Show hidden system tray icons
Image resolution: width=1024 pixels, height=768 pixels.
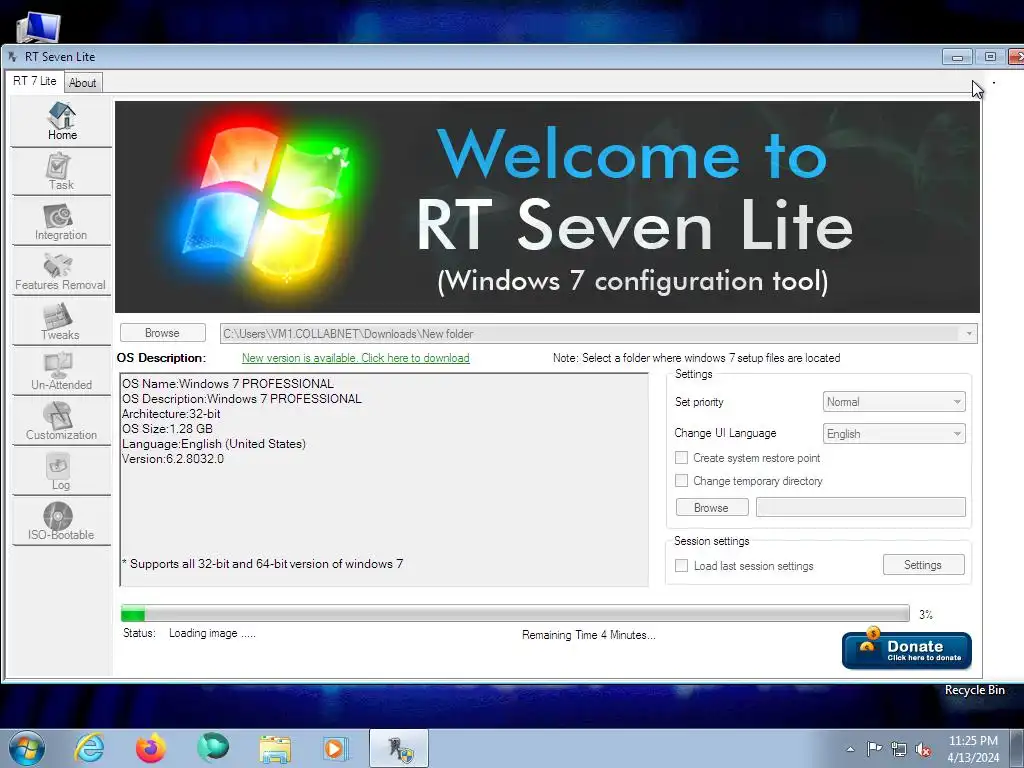[x=850, y=749]
